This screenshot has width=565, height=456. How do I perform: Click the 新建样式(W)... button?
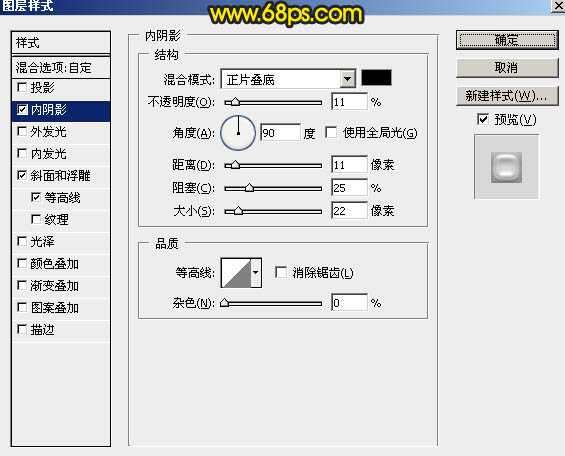[507, 96]
